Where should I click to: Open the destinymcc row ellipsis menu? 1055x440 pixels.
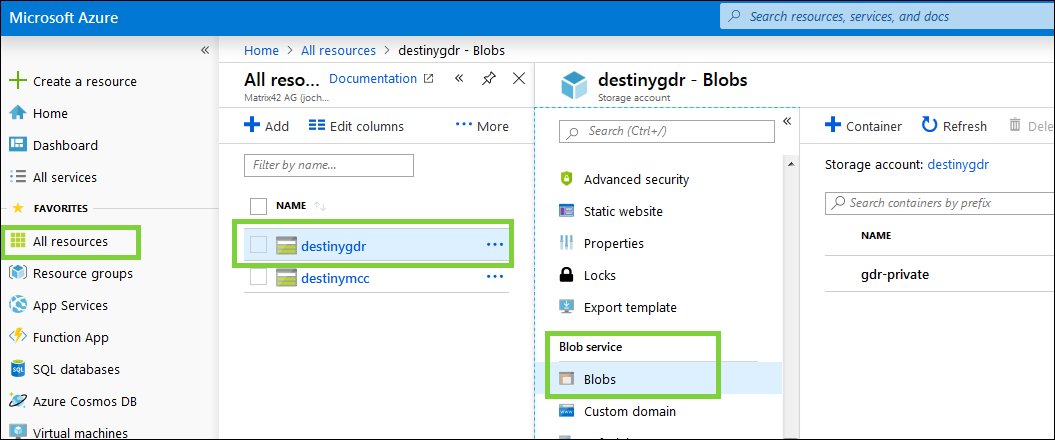pyautogui.click(x=495, y=276)
